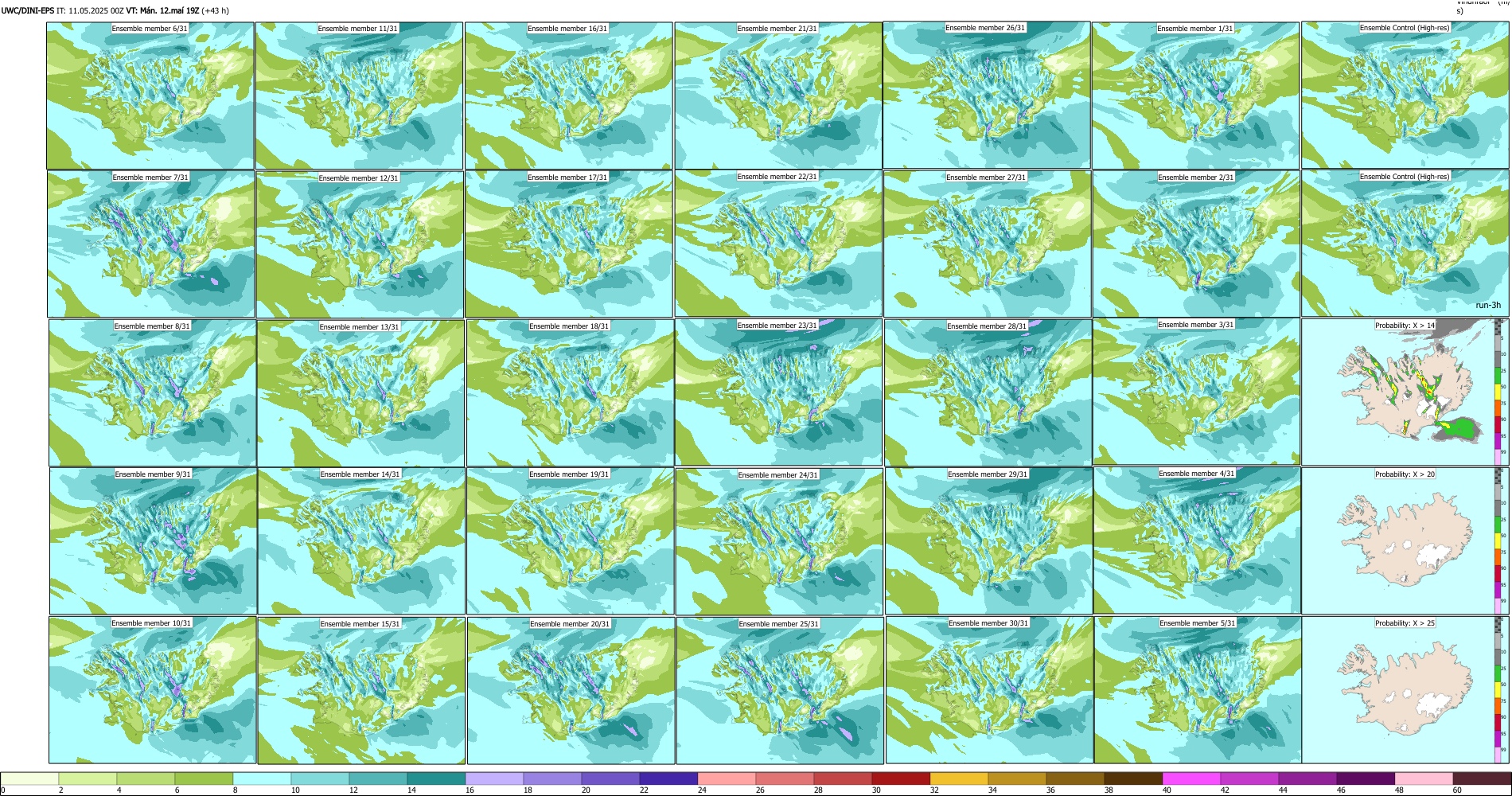Pick the green 6–8 legend swatch
1512x796 pixels.
(x=204, y=778)
